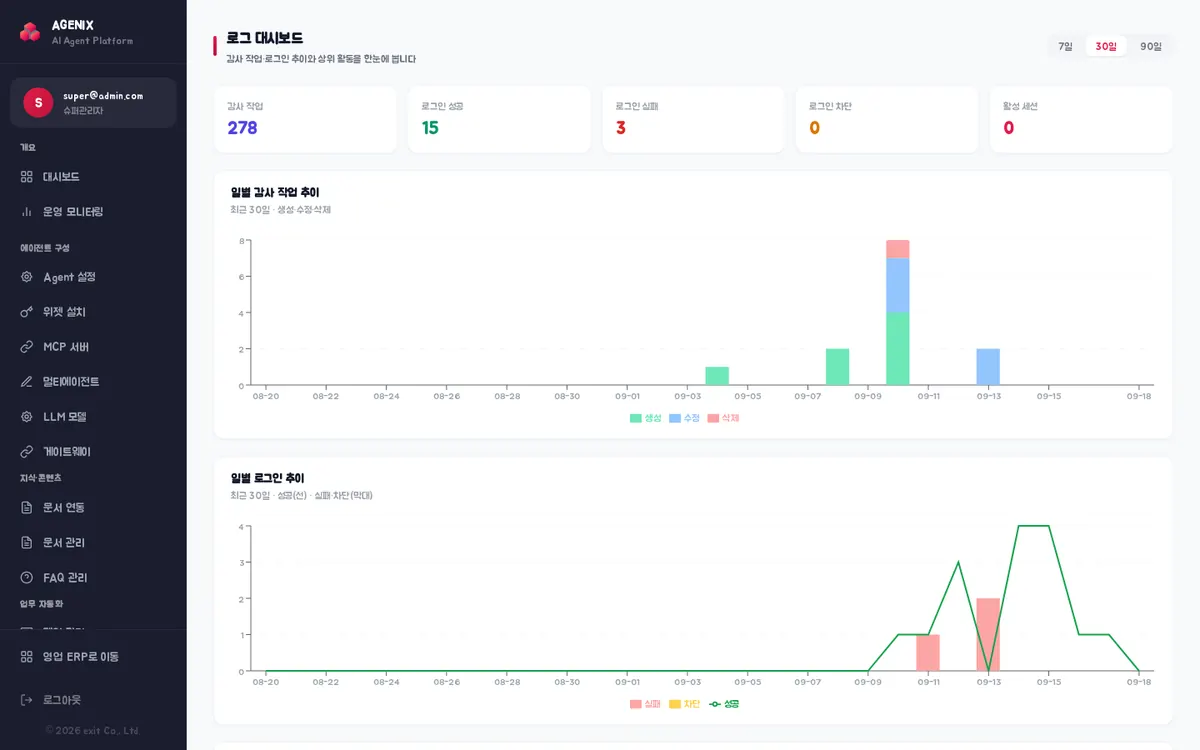Click the 09-11 failure bar in login chart

coord(928,653)
